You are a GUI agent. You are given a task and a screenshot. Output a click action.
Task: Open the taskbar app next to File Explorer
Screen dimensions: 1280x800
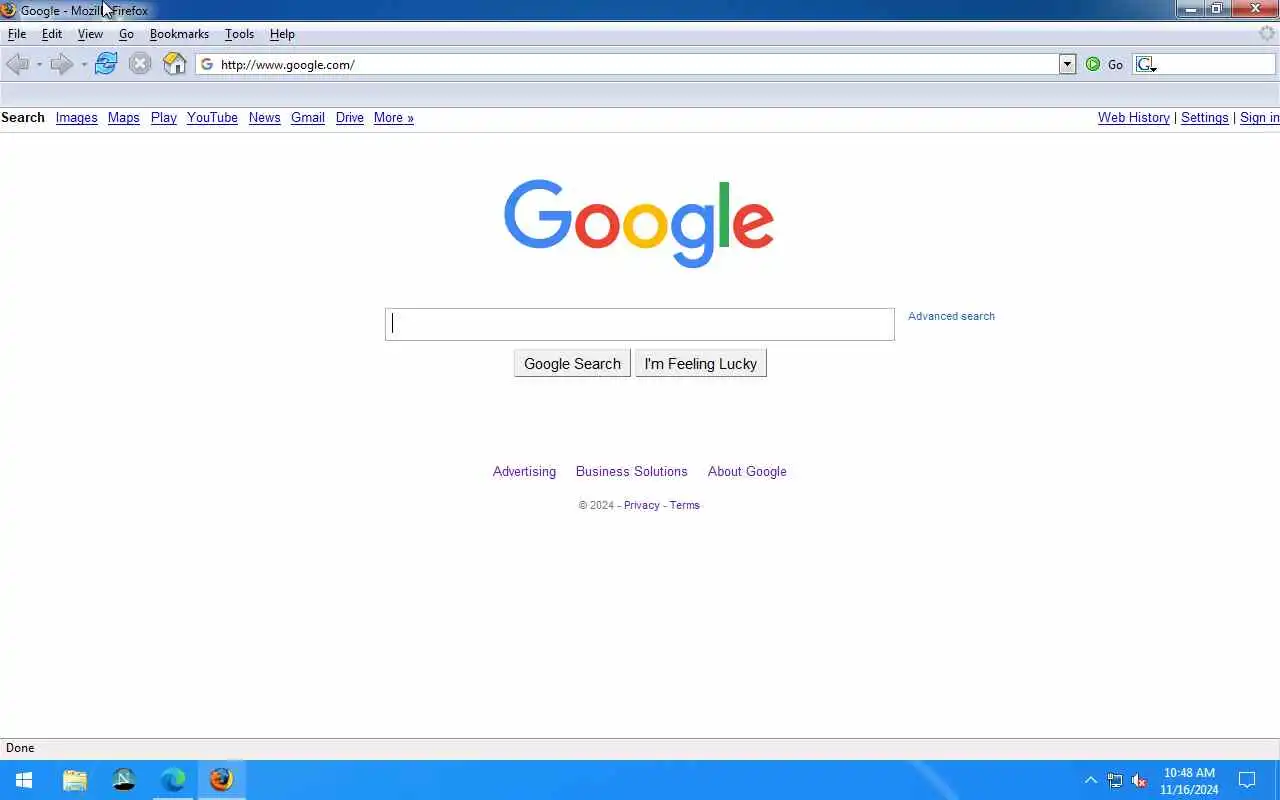click(124, 780)
